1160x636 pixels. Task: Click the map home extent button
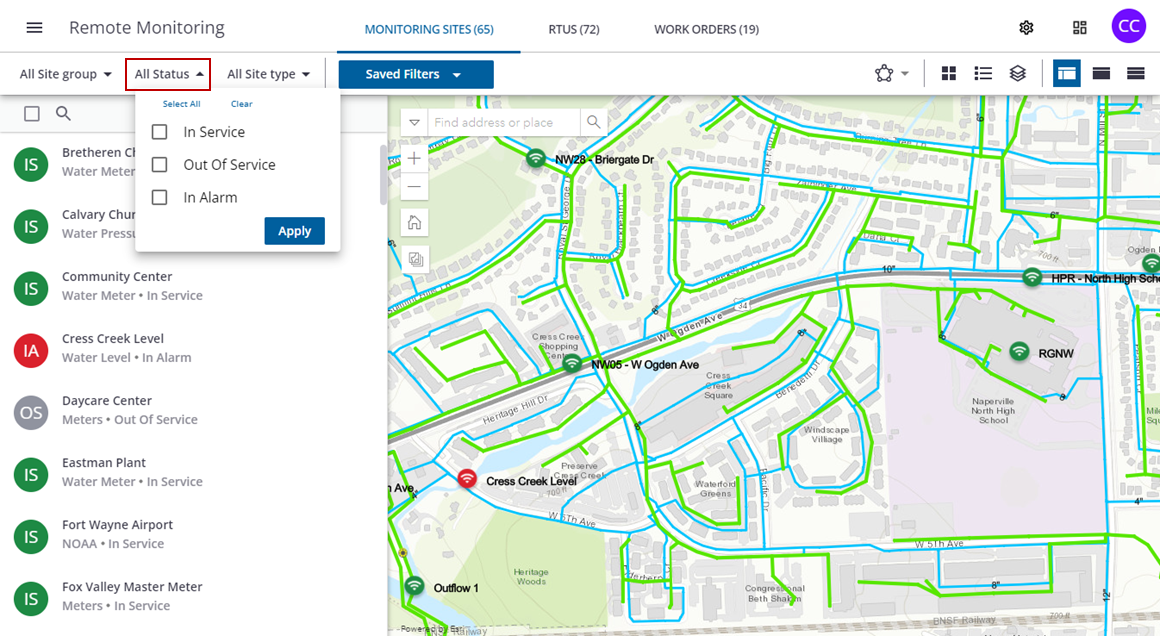(x=414, y=222)
